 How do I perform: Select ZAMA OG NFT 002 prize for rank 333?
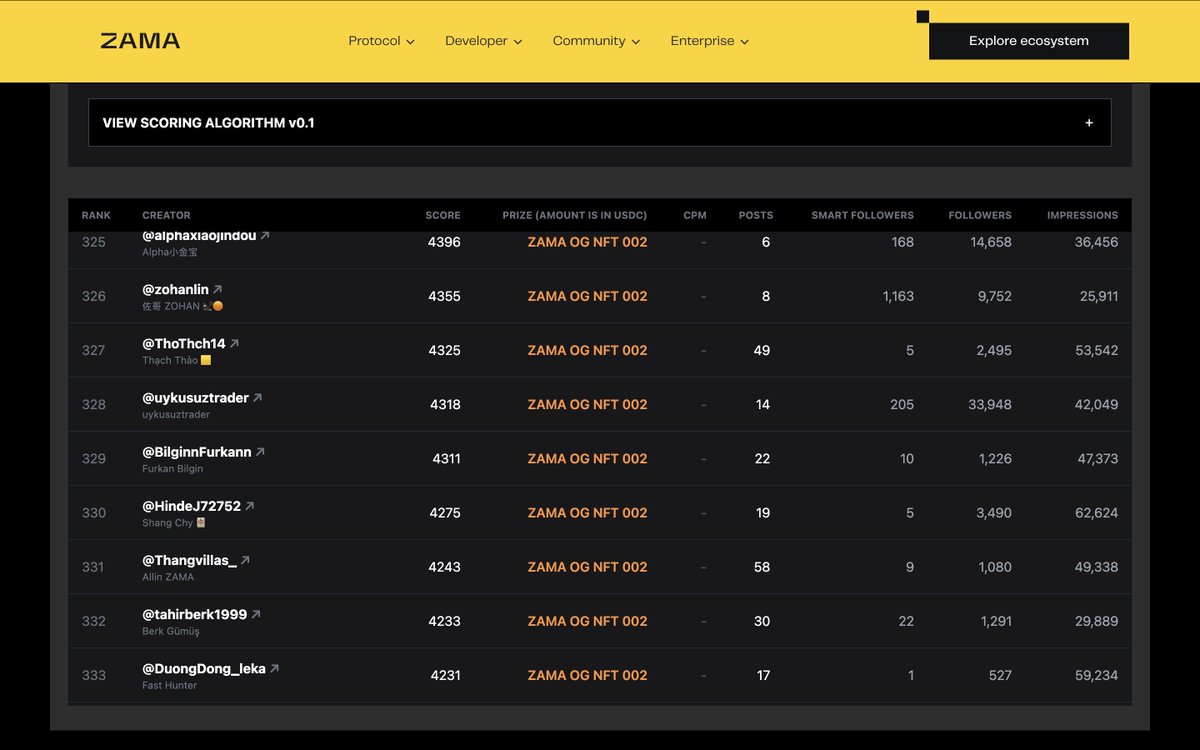pos(587,675)
